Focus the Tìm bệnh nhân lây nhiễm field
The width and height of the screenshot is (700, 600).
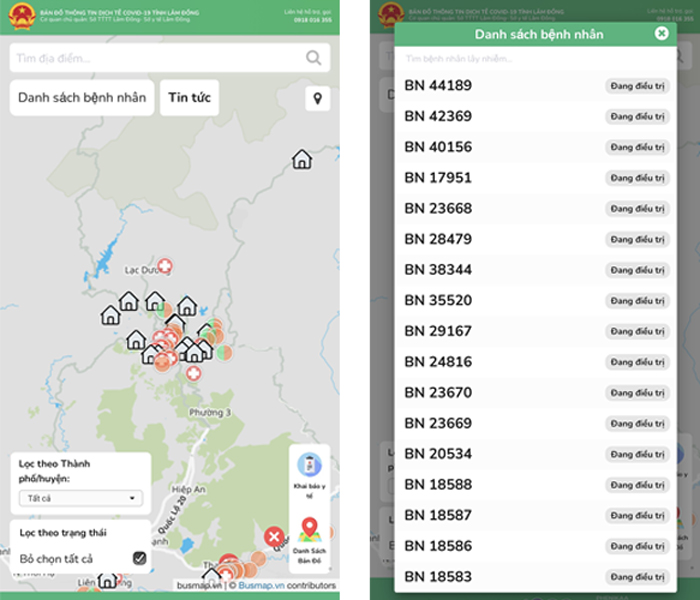[535, 58]
